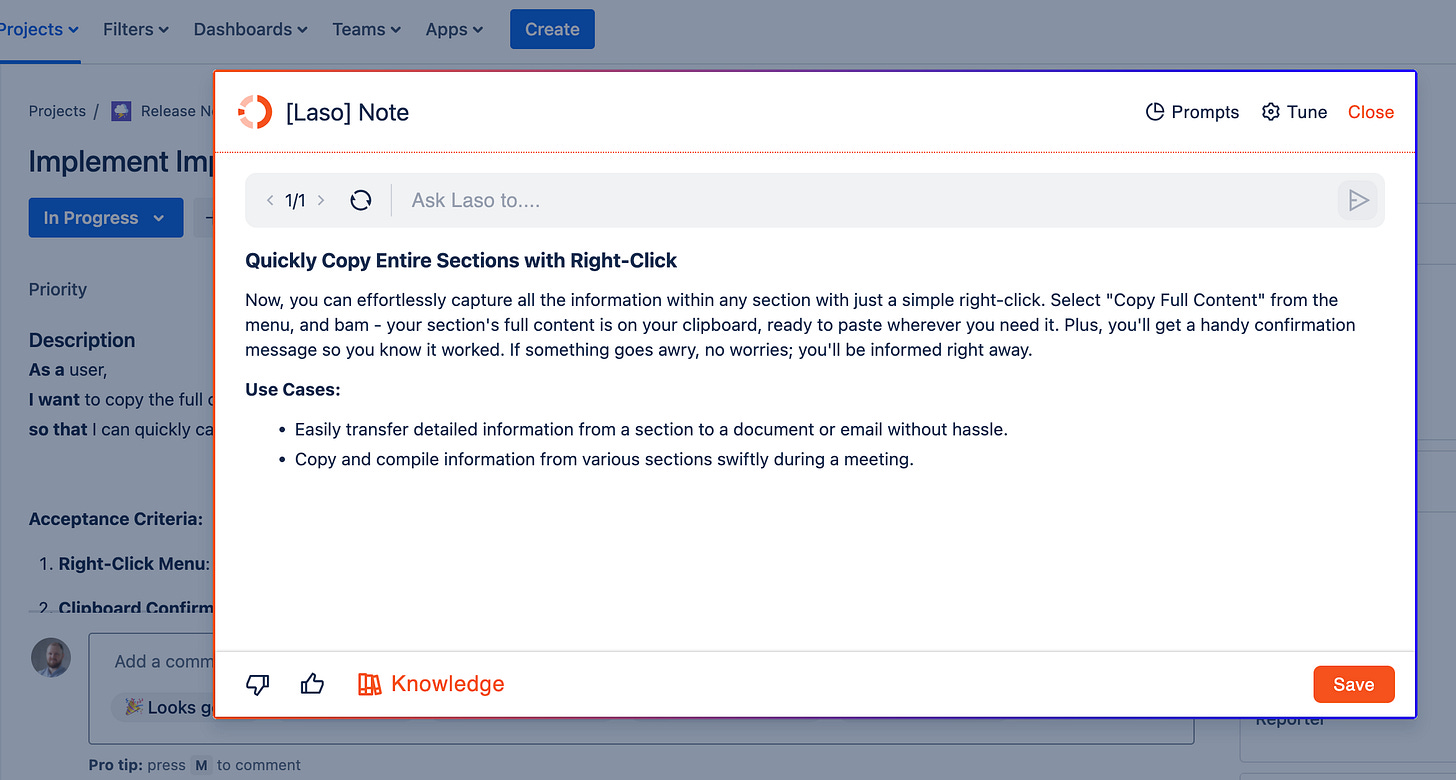Screen dimensions: 1456x780
Task: Open Tune settings gear icon
Action: tap(1271, 112)
